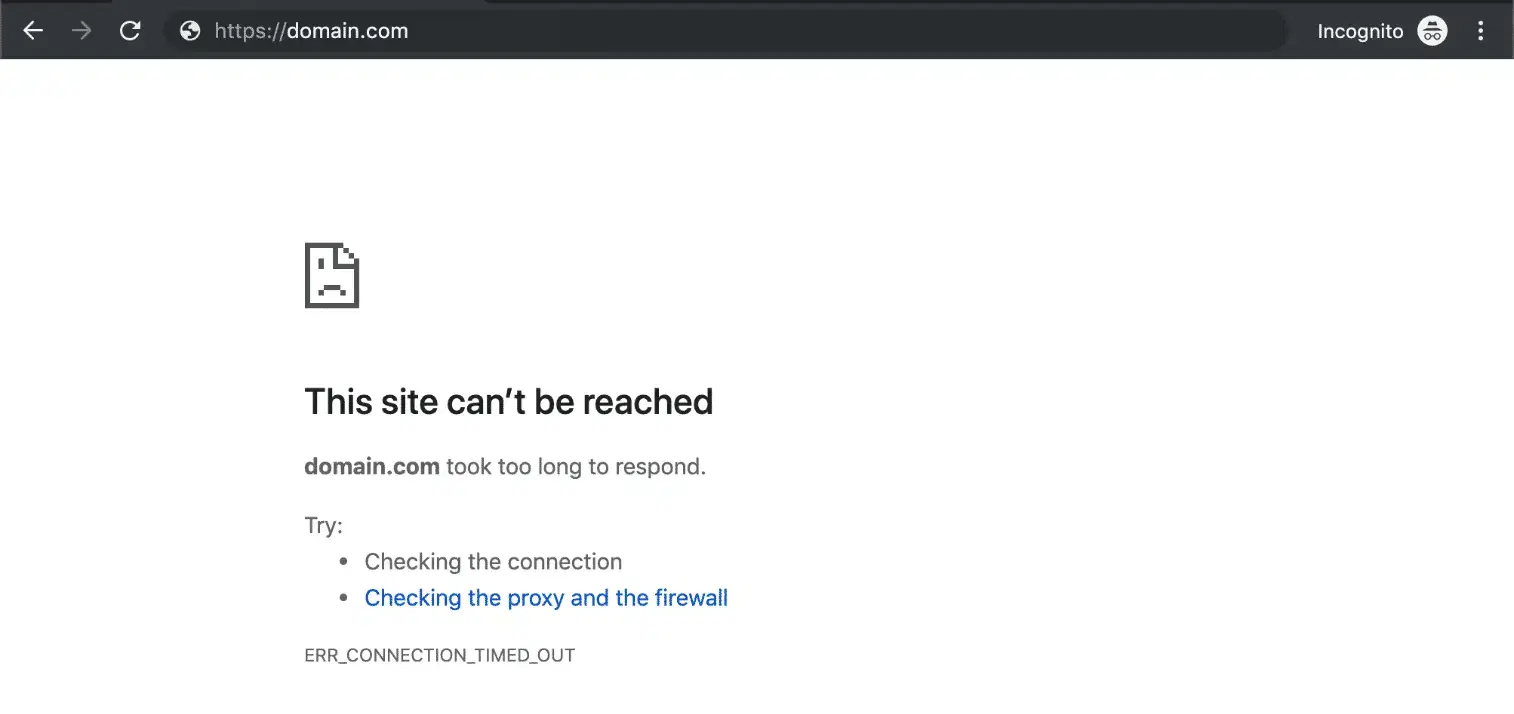Open the three-dot Chrome menu
The width and height of the screenshot is (1514, 714).
(1481, 31)
